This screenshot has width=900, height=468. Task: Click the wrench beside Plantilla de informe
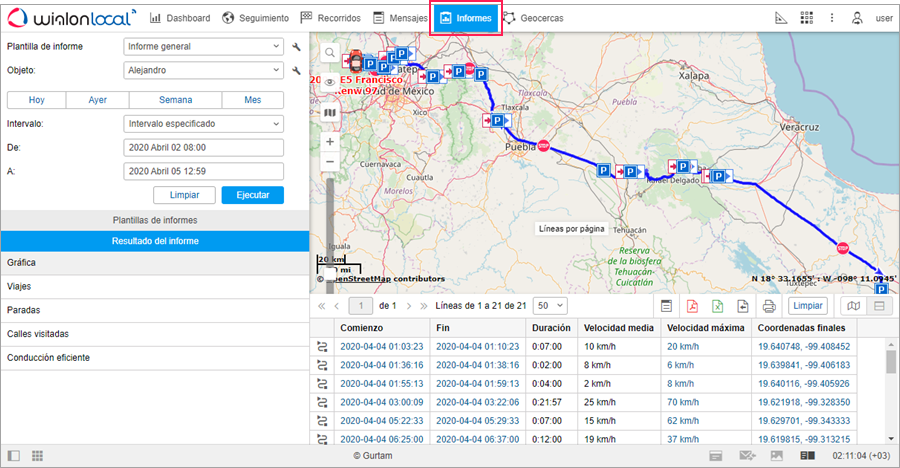(x=296, y=46)
